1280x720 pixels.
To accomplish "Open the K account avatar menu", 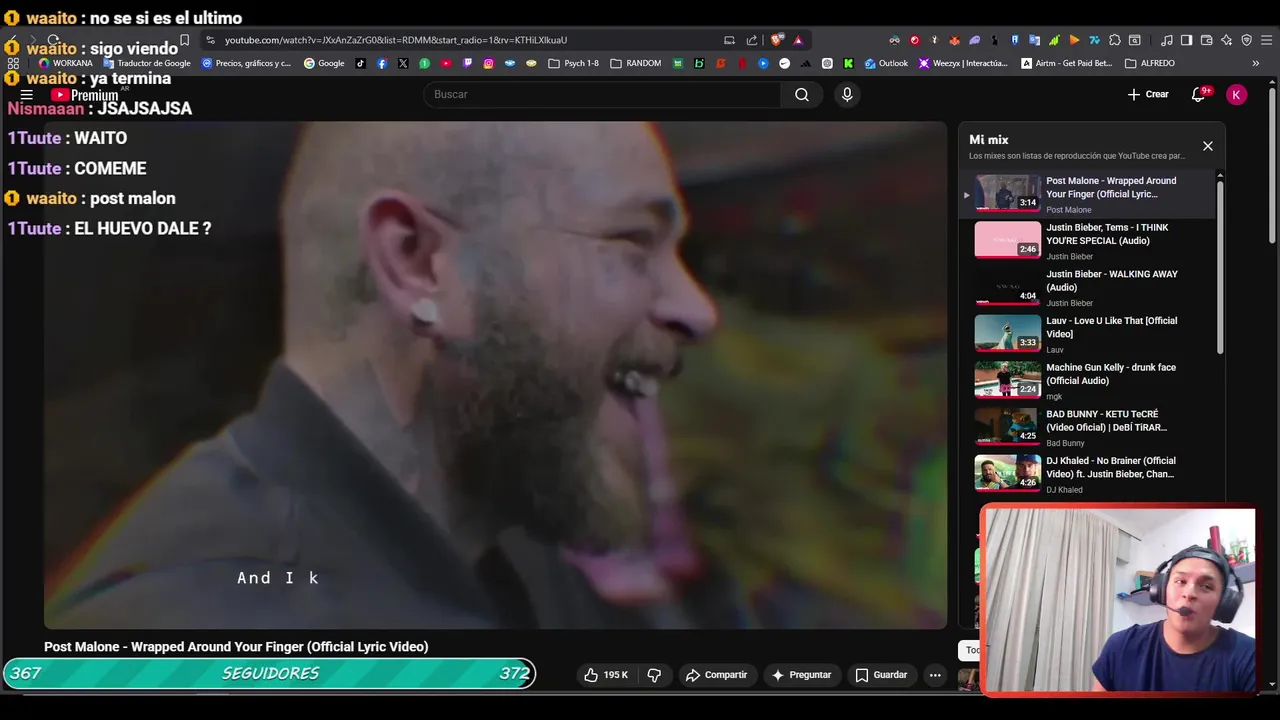I will [1237, 94].
